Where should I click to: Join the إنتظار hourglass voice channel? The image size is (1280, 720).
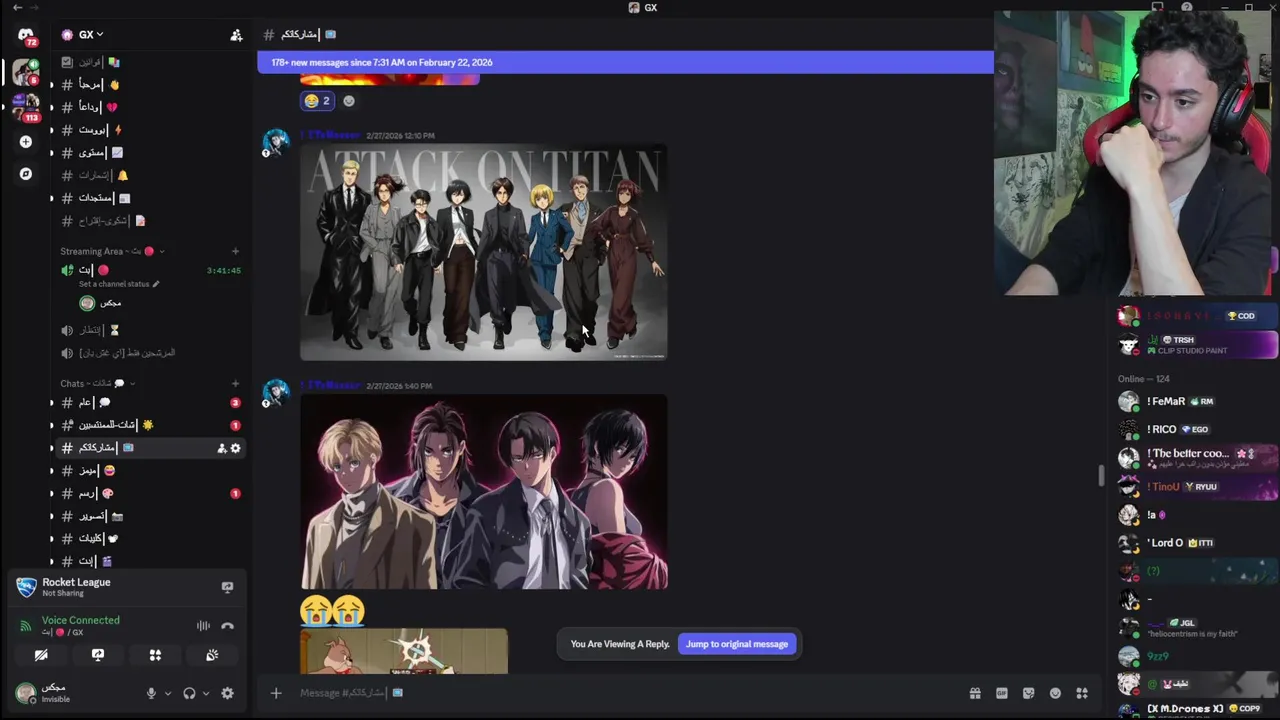tap(148, 330)
